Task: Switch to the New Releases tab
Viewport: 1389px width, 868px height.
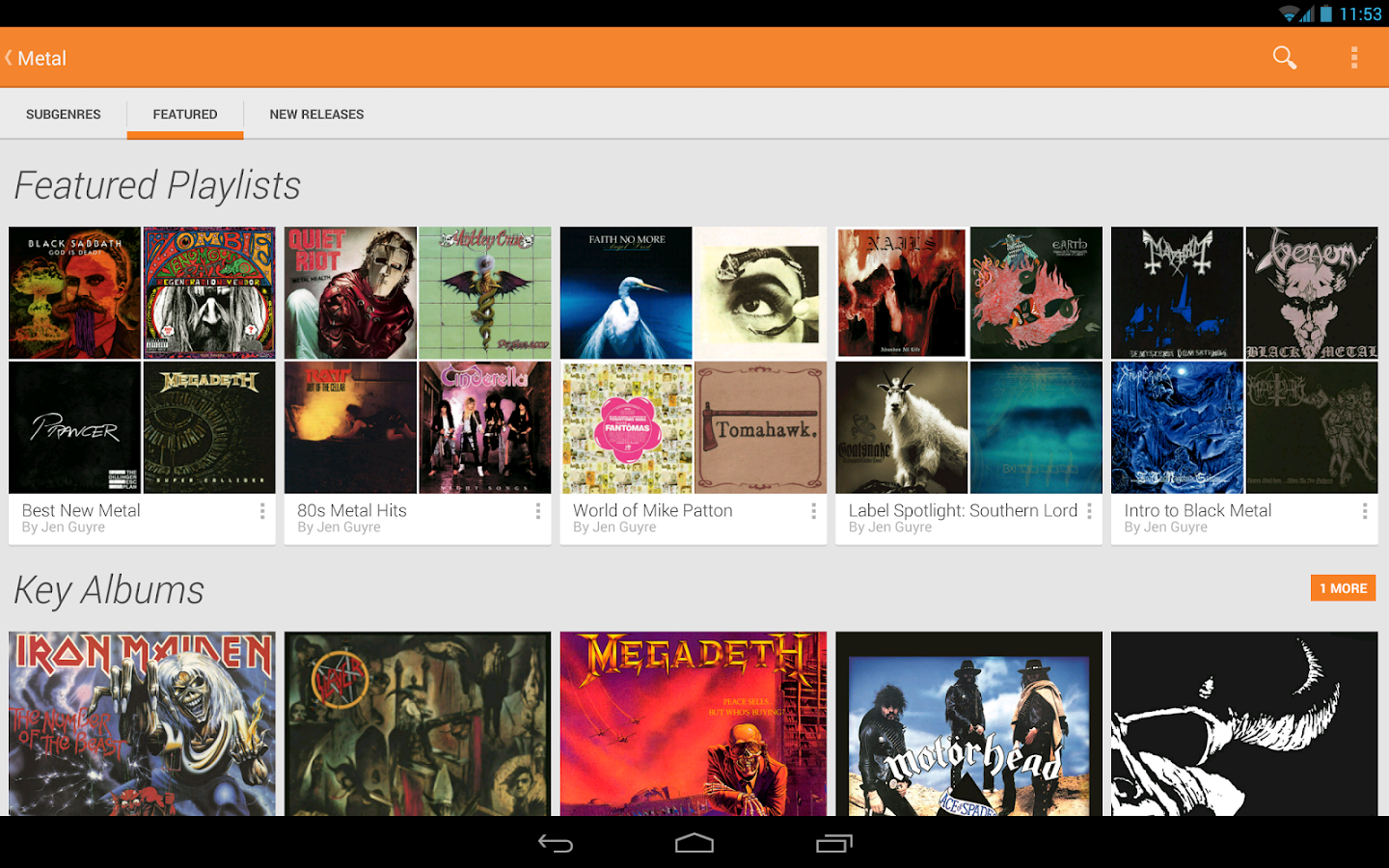Action: [x=316, y=114]
